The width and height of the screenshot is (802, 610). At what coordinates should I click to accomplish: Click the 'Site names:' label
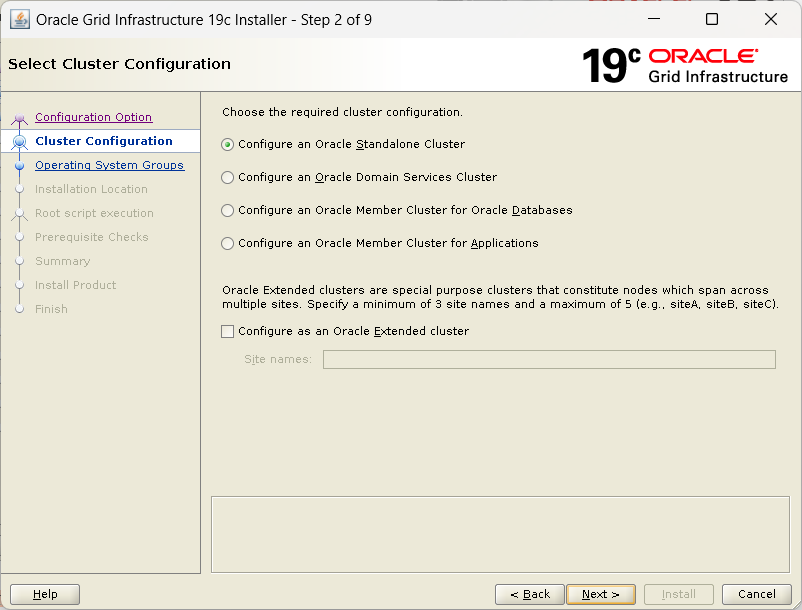(x=278, y=359)
